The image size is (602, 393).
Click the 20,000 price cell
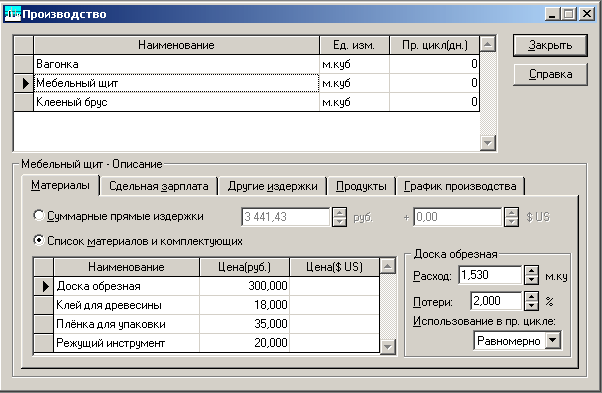coord(244,343)
